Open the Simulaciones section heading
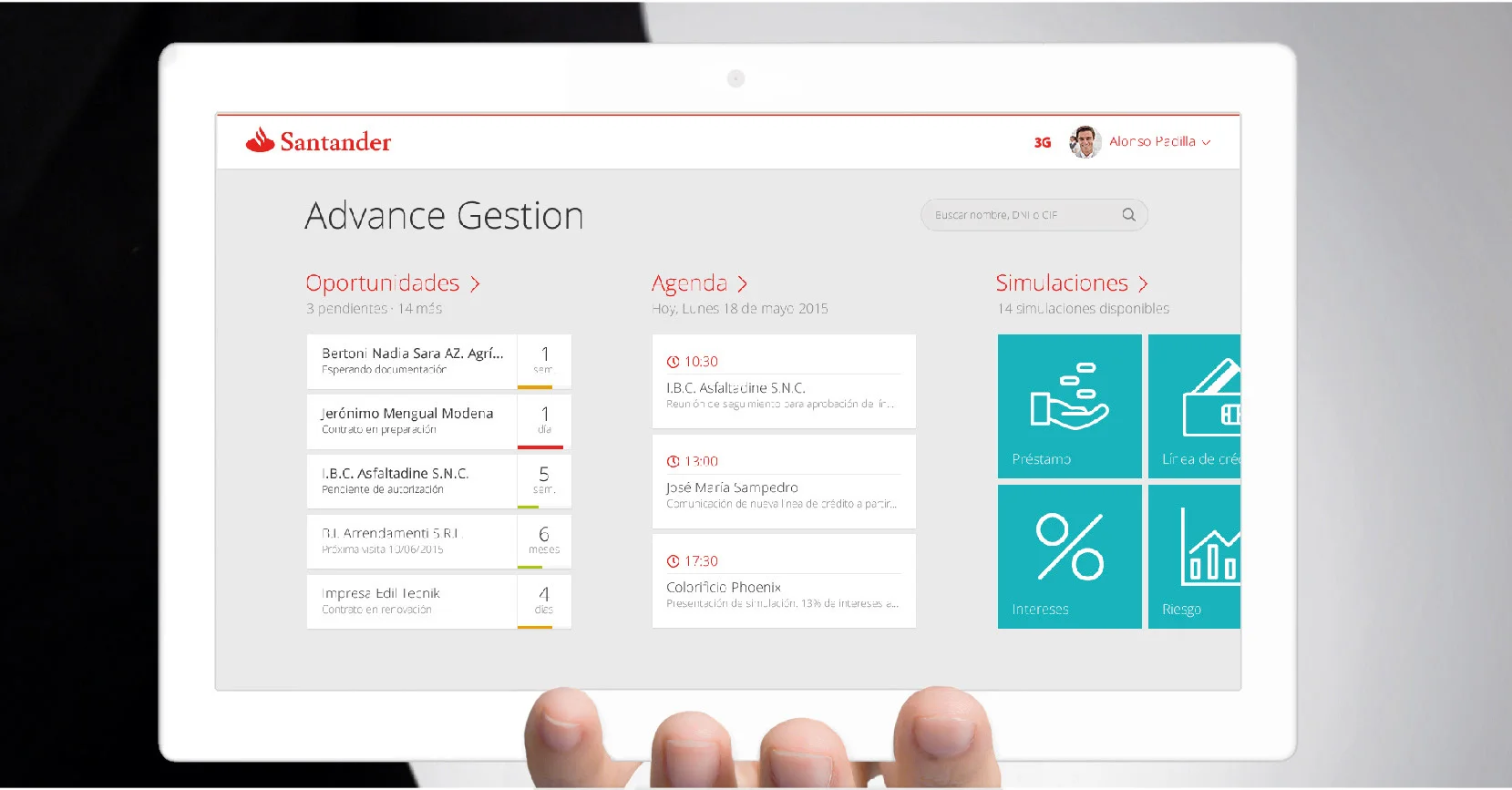The image size is (1512, 790). click(x=1062, y=283)
